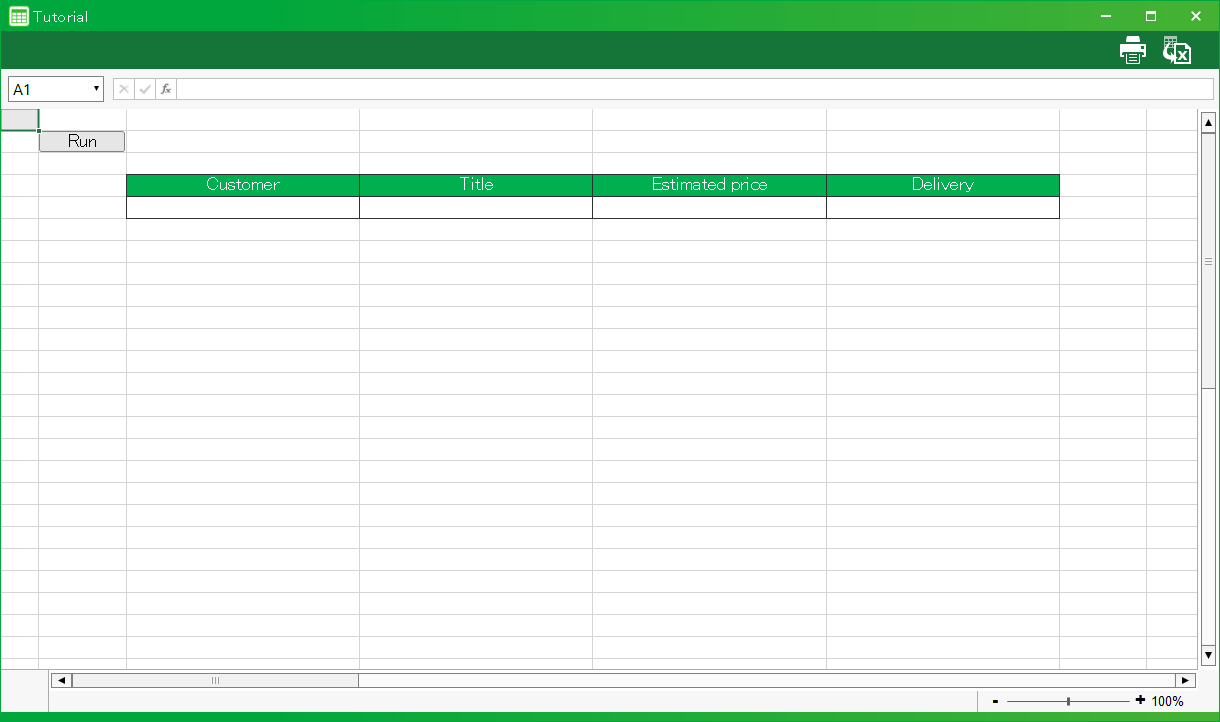1220x722 pixels.
Task: Click the 100% zoom level label
Action: coord(1167,702)
